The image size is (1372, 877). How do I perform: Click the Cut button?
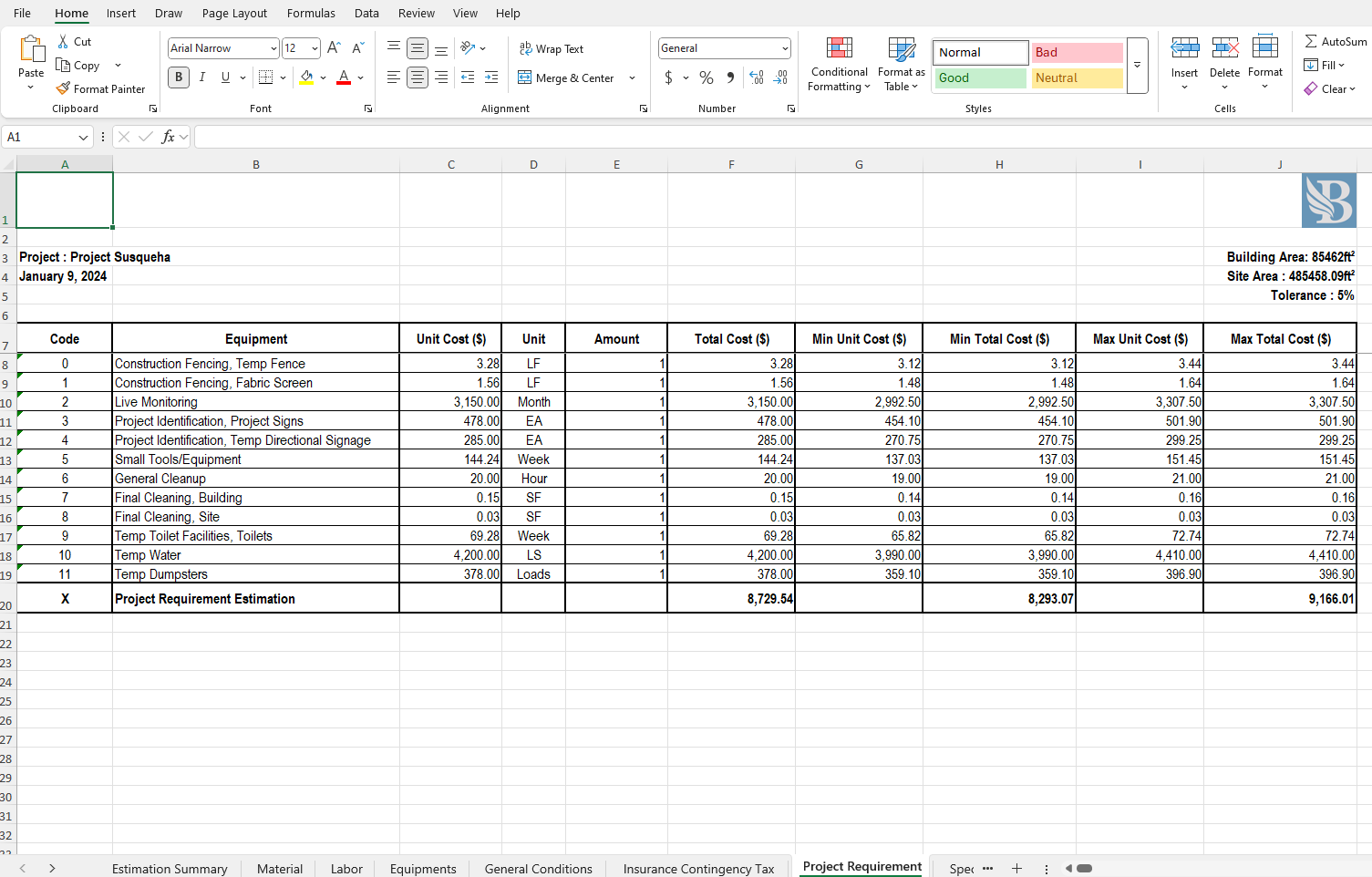pyautogui.click(x=75, y=41)
